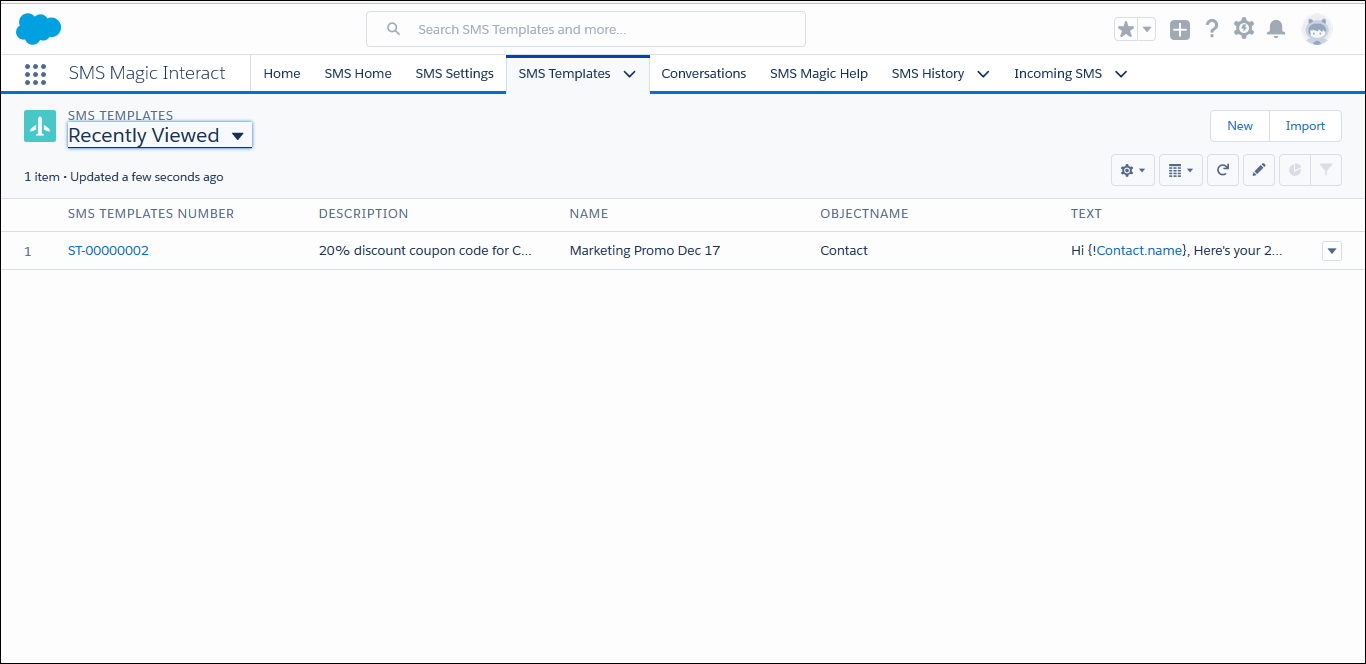Open row actions dropdown for ST-00000002
The width and height of the screenshot is (1366, 664).
(1332, 251)
